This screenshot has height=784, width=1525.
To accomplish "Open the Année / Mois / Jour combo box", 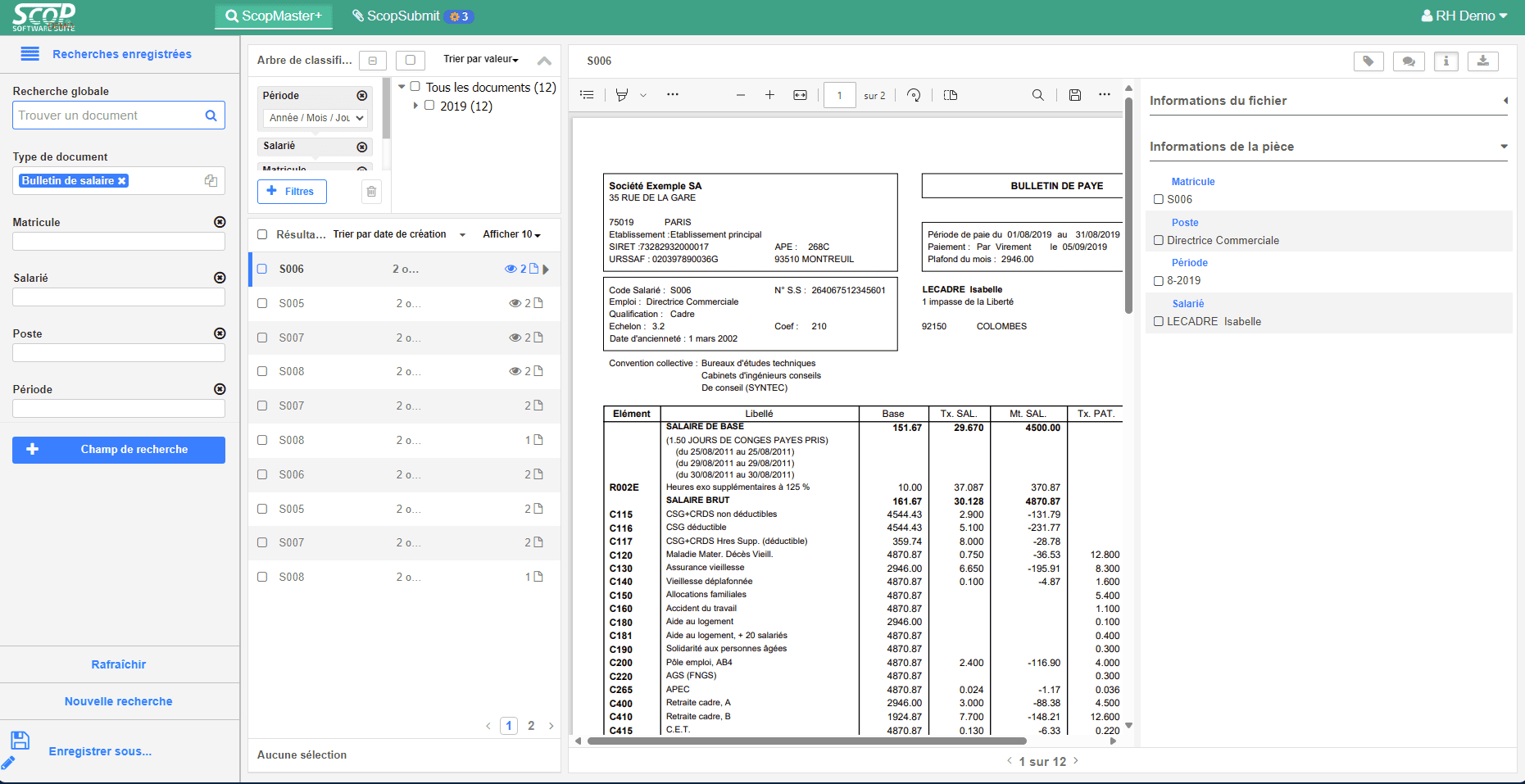I will (315, 118).
